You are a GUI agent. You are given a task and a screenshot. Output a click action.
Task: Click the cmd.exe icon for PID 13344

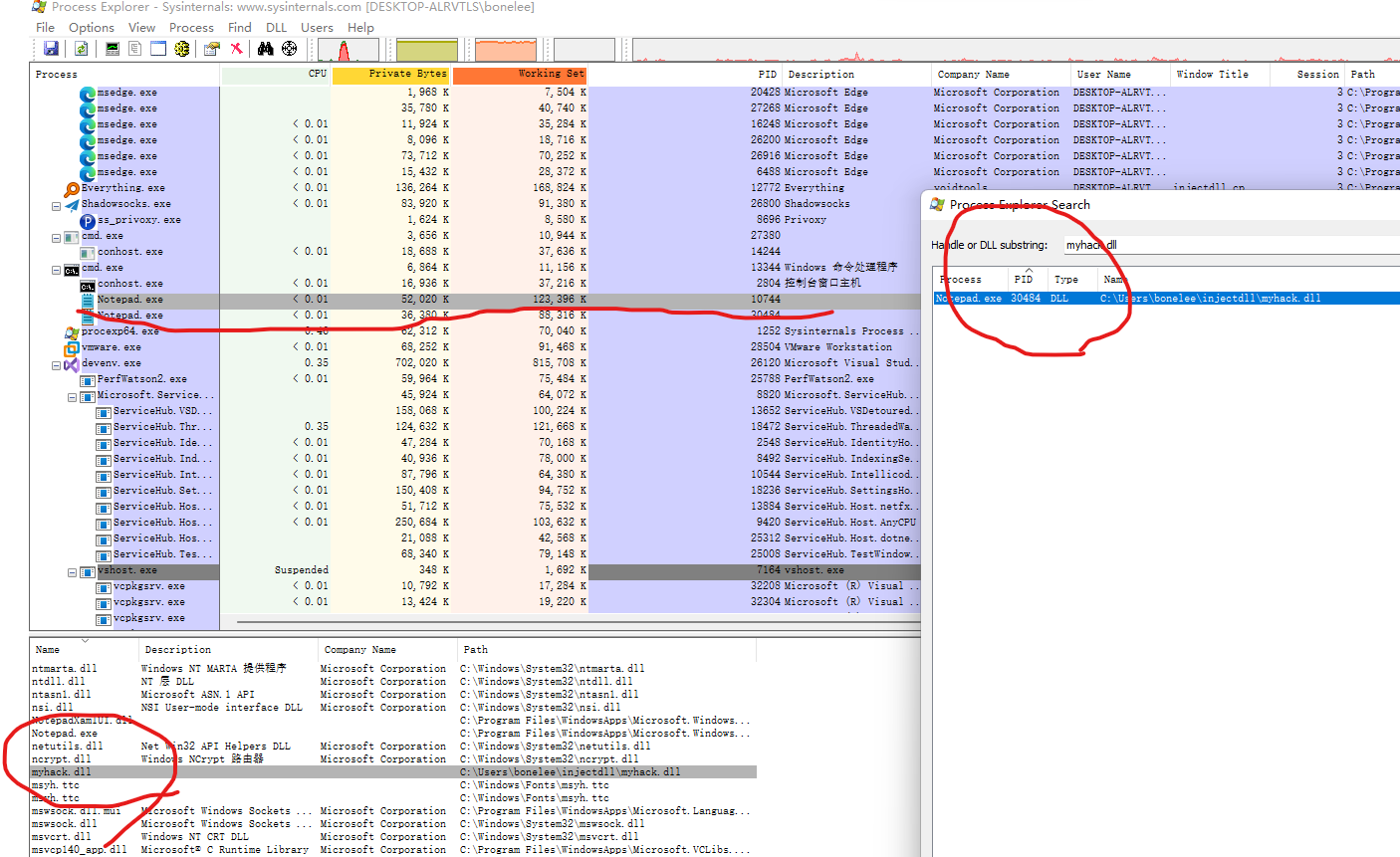point(72,269)
